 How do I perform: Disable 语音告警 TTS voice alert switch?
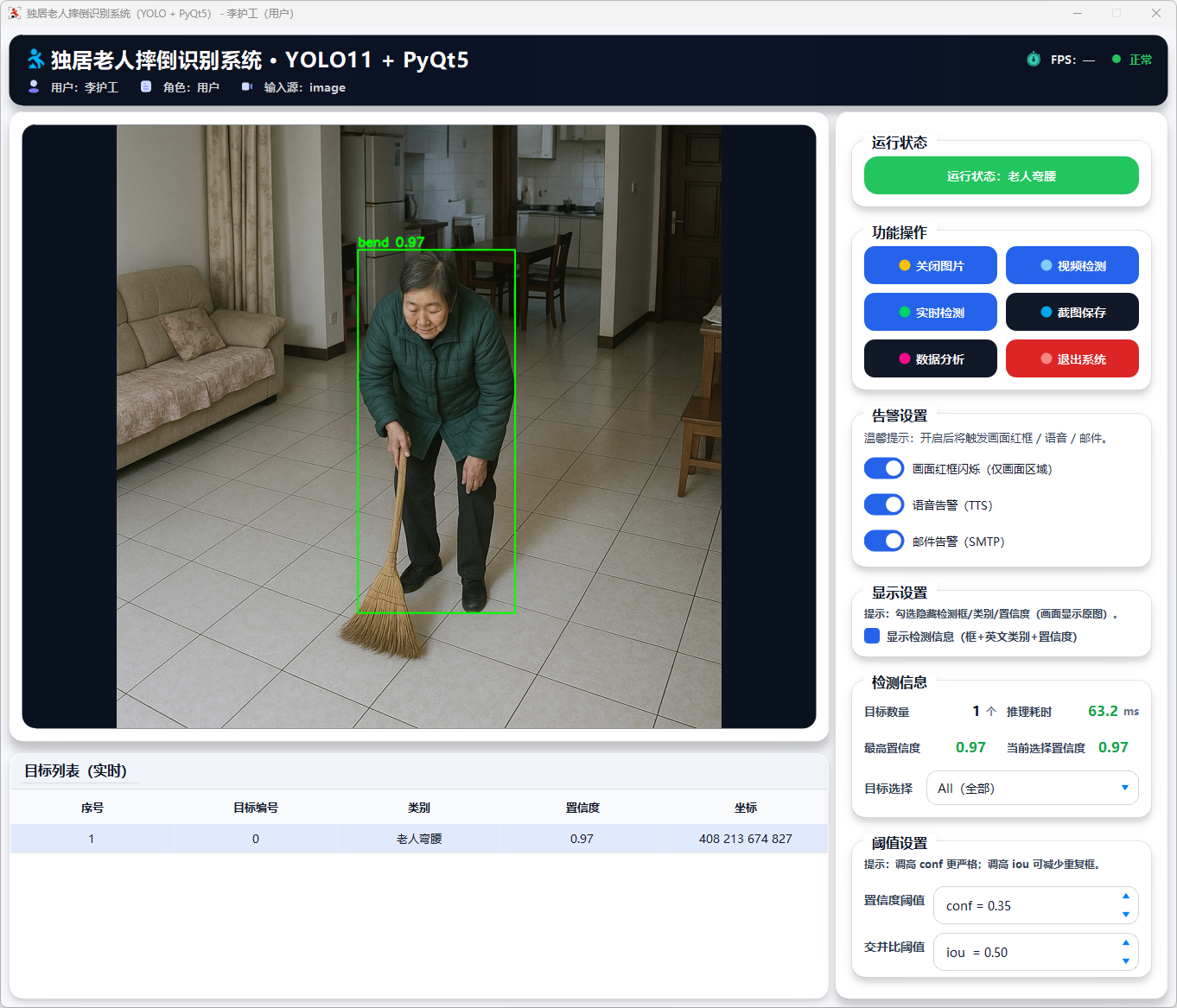(884, 504)
